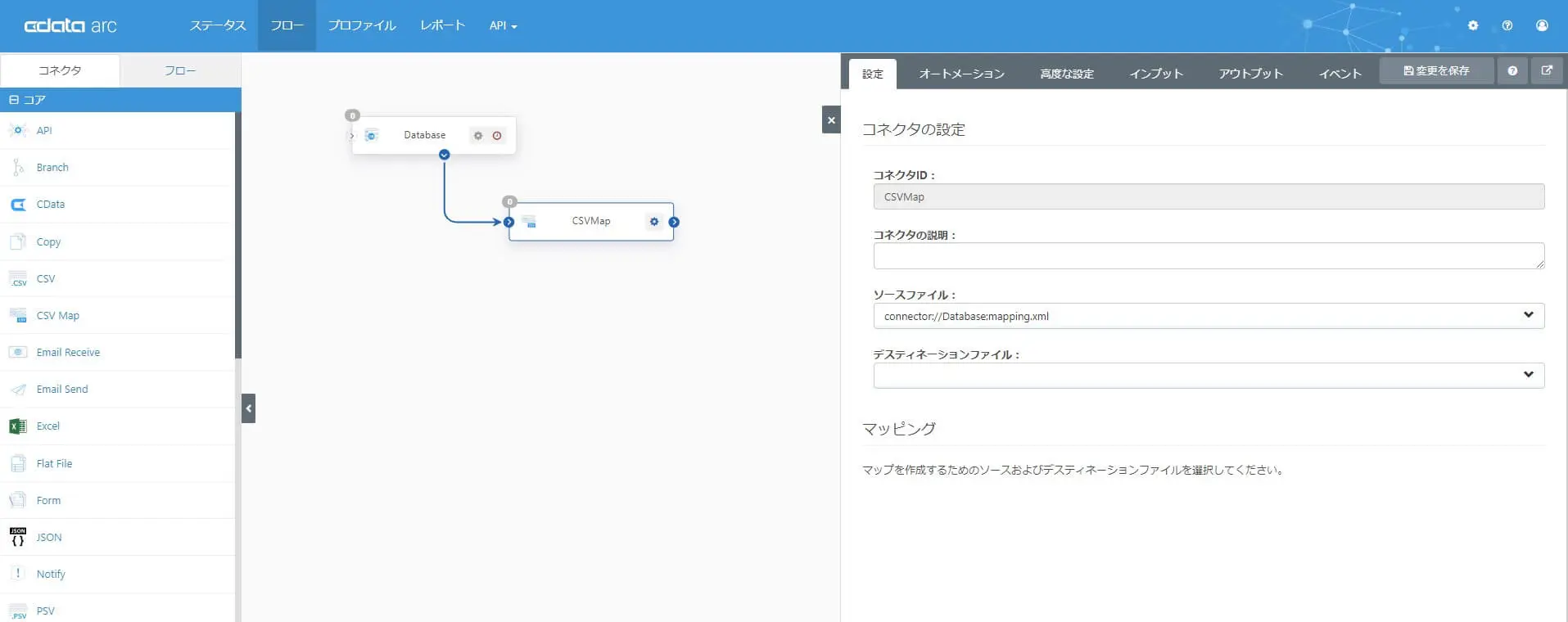Click the PSV connector icon

pos(18,611)
